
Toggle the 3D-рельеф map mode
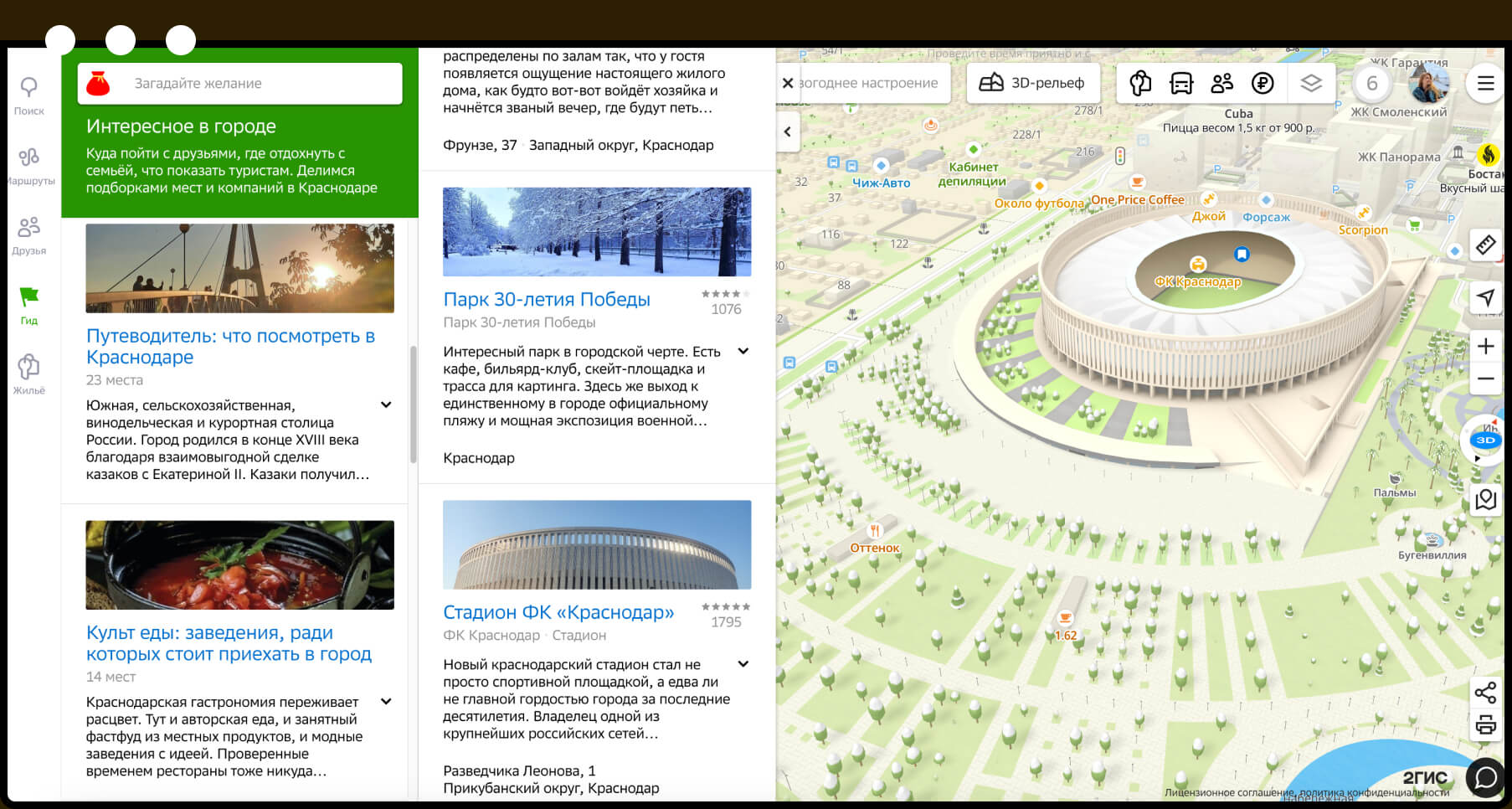tap(1032, 83)
